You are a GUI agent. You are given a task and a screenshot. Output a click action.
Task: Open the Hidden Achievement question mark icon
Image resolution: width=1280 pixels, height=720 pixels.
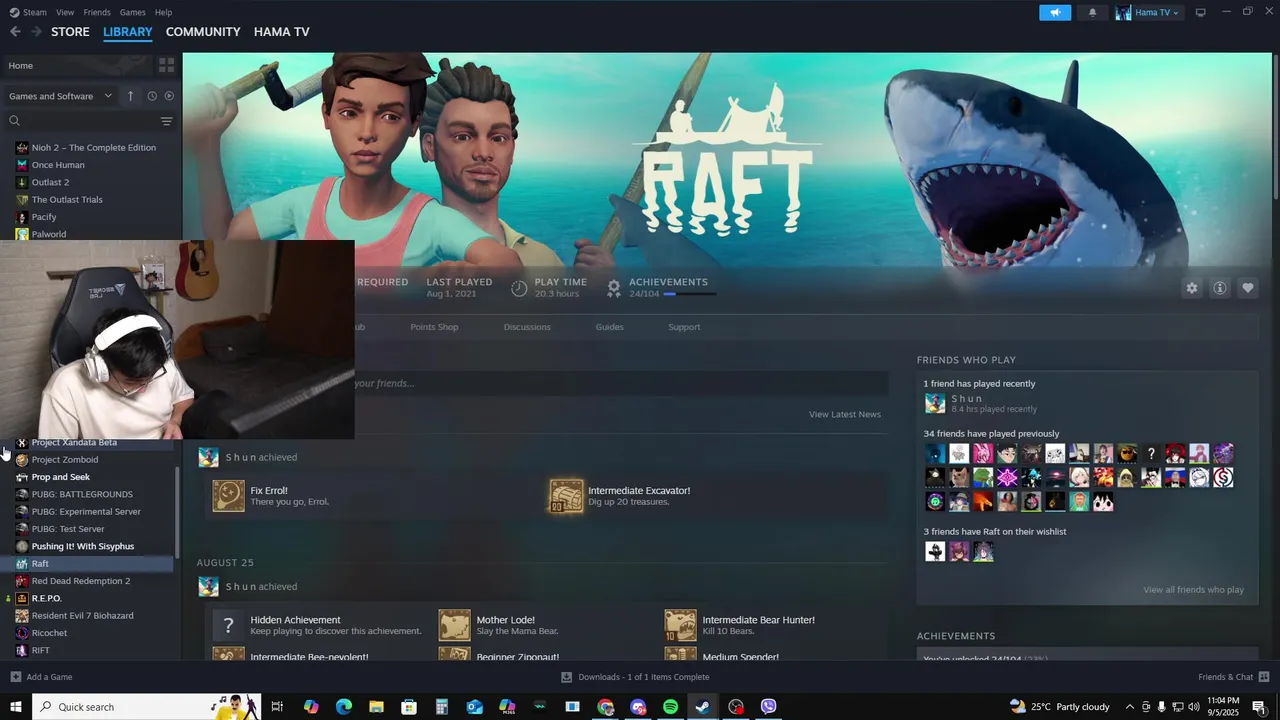pyautogui.click(x=228, y=625)
